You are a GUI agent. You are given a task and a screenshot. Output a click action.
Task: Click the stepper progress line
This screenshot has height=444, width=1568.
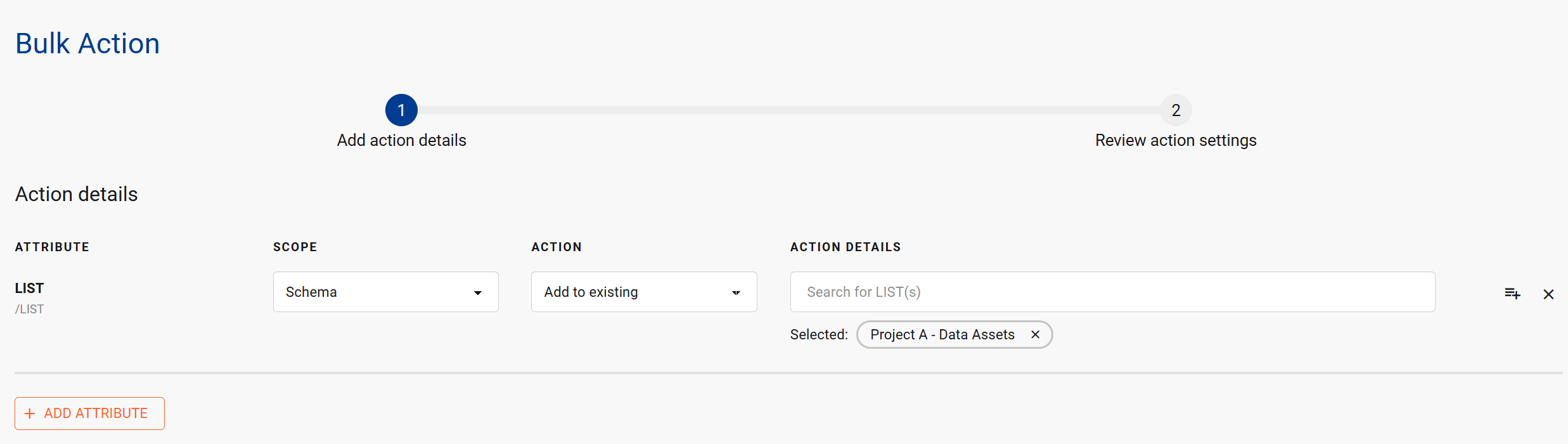[x=788, y=110]
